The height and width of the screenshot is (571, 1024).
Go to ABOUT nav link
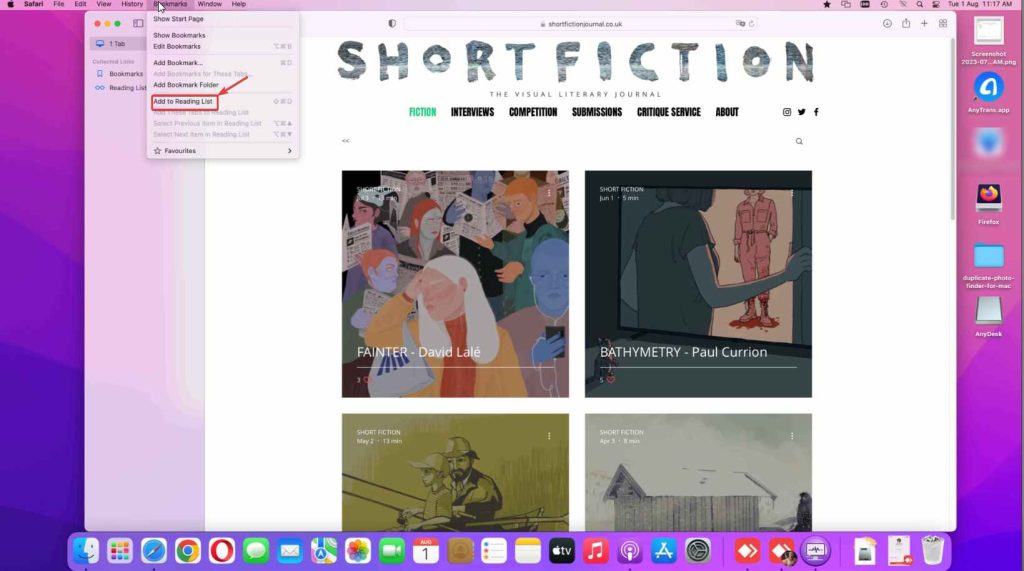727,112
